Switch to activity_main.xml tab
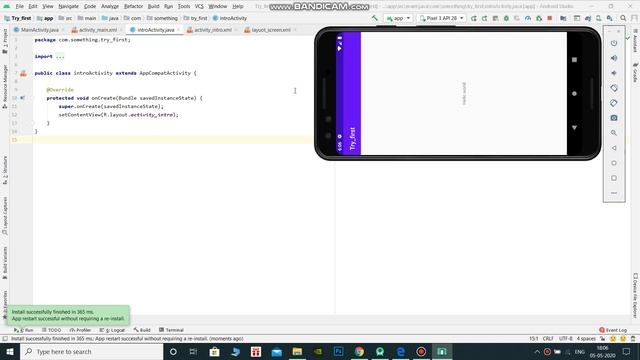The image size is (640, 360). click(x=97, y=30)
